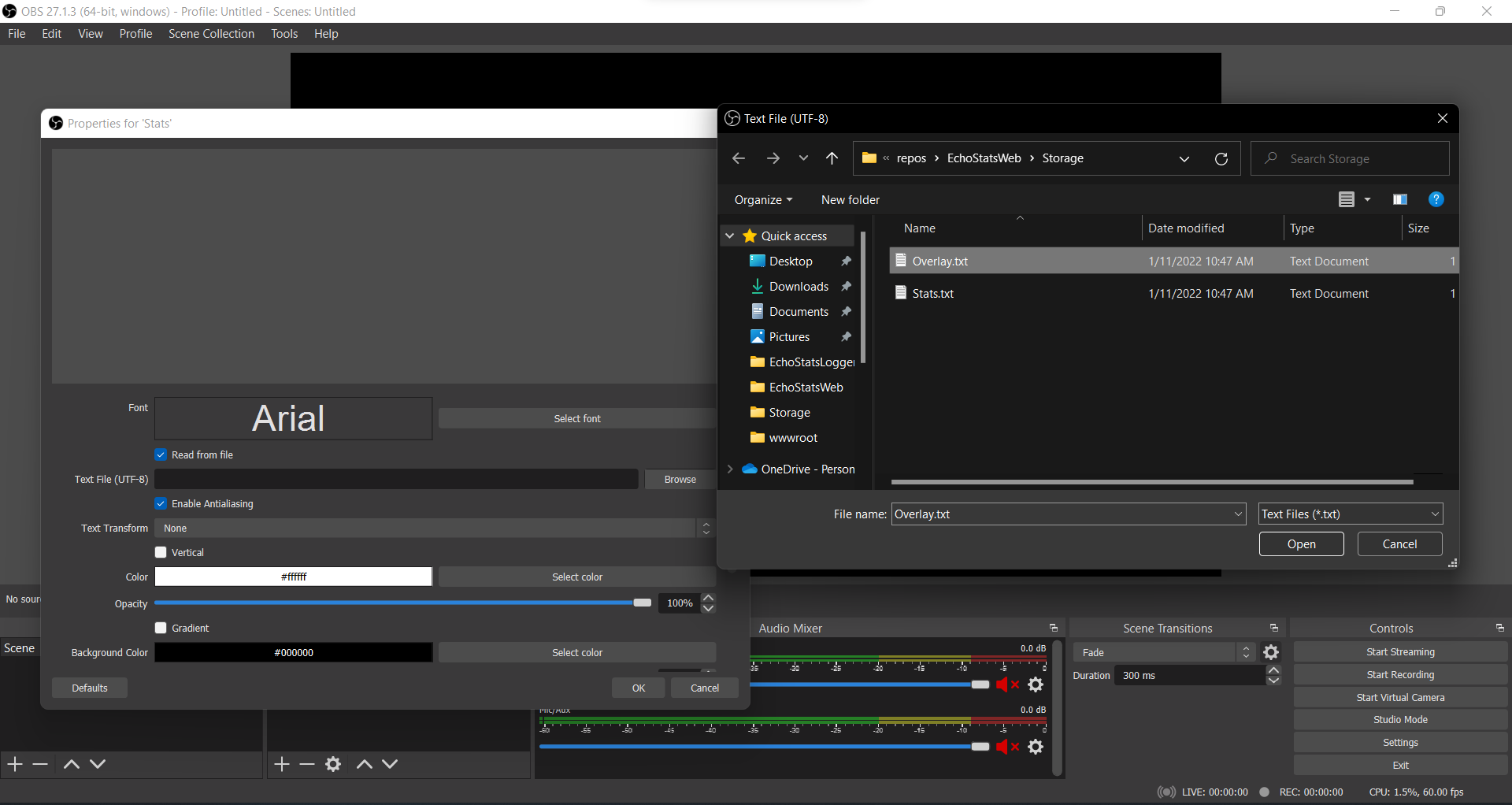Open the Tools menu
1512x805 pixels.
(284, 34)
